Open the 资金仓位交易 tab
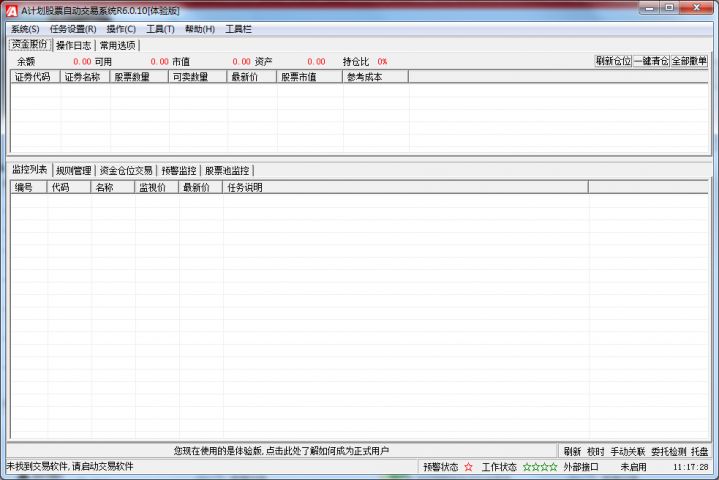 coord(126,170)
